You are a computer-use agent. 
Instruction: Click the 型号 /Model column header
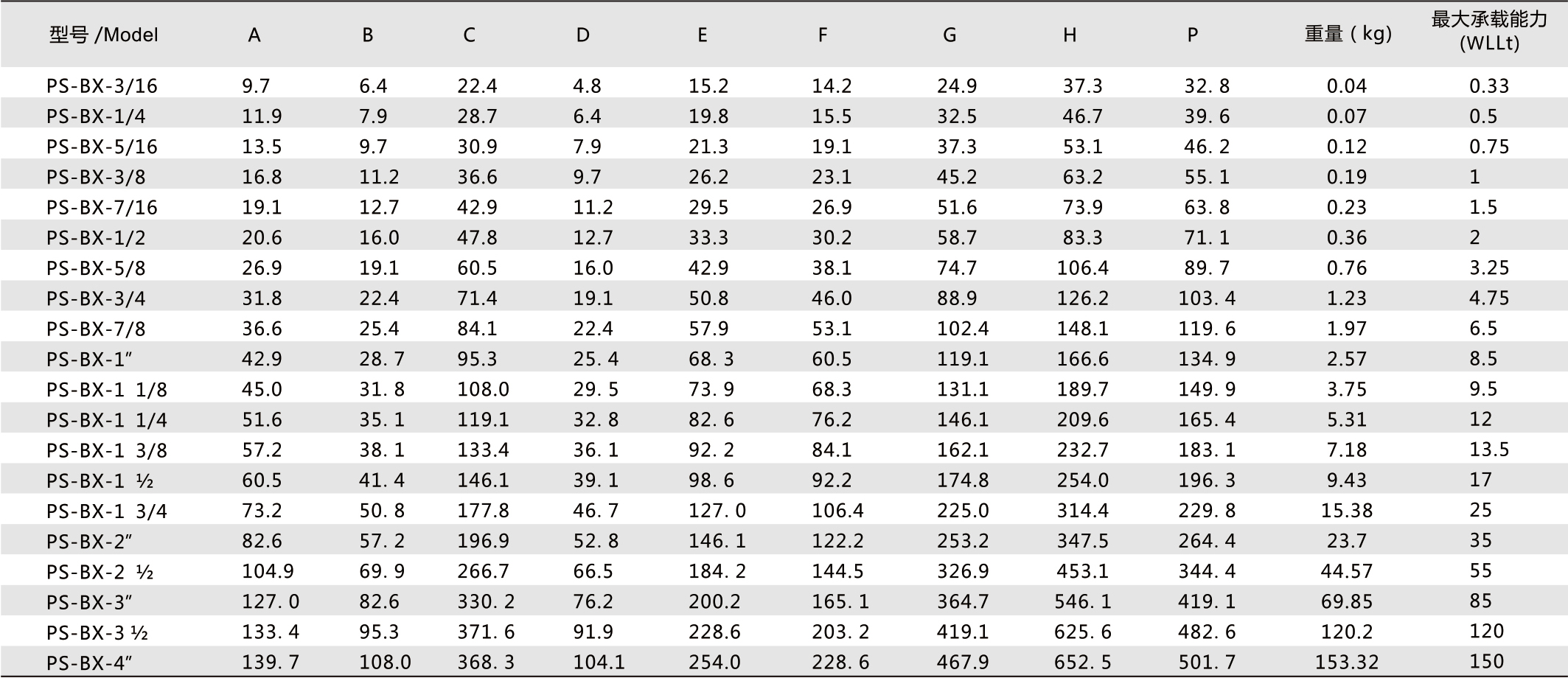[x=104, y=35]
